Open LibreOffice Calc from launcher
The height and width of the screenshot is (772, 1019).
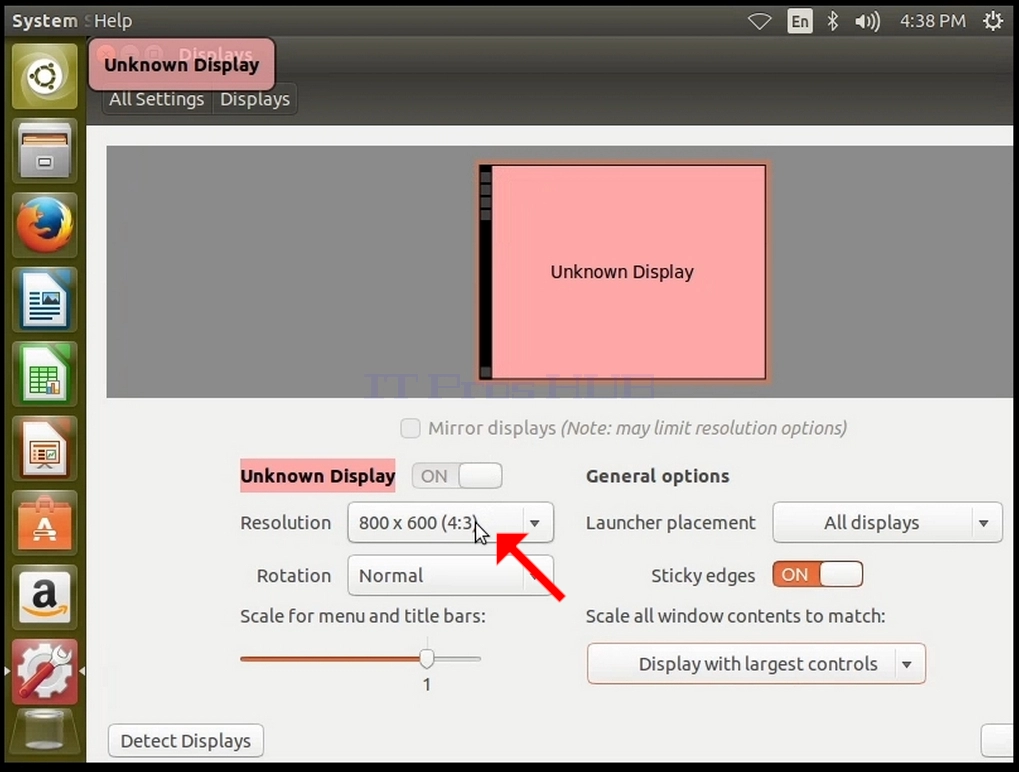[44, 374]
